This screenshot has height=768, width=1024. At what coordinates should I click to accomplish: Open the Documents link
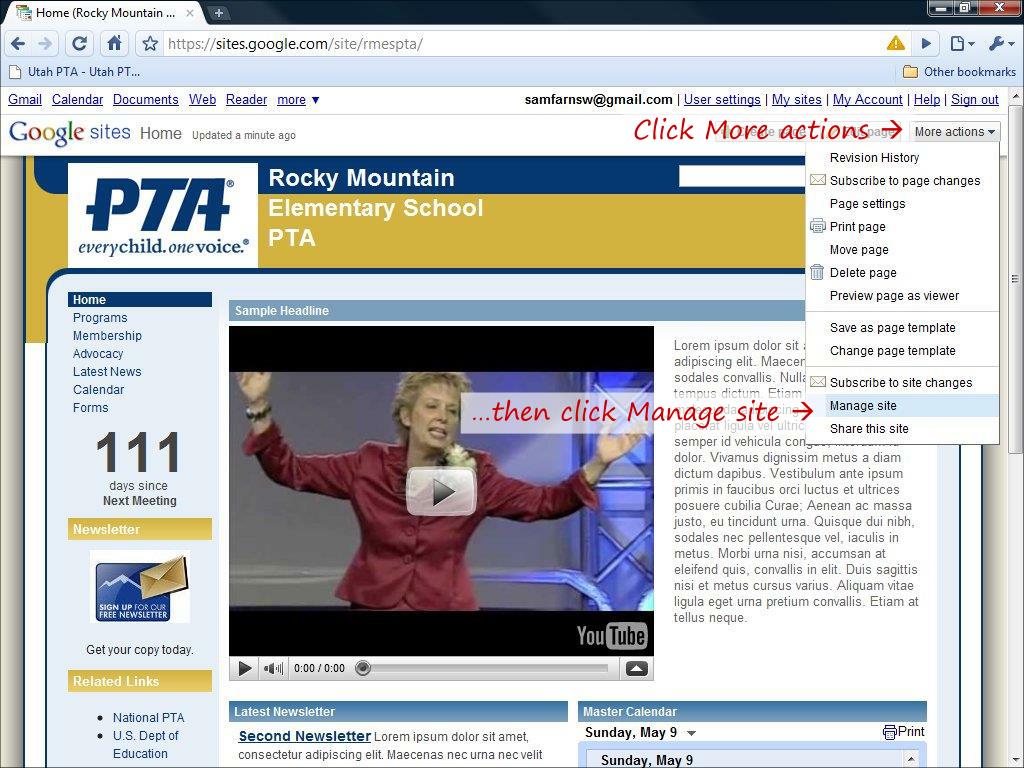[146, 99]
